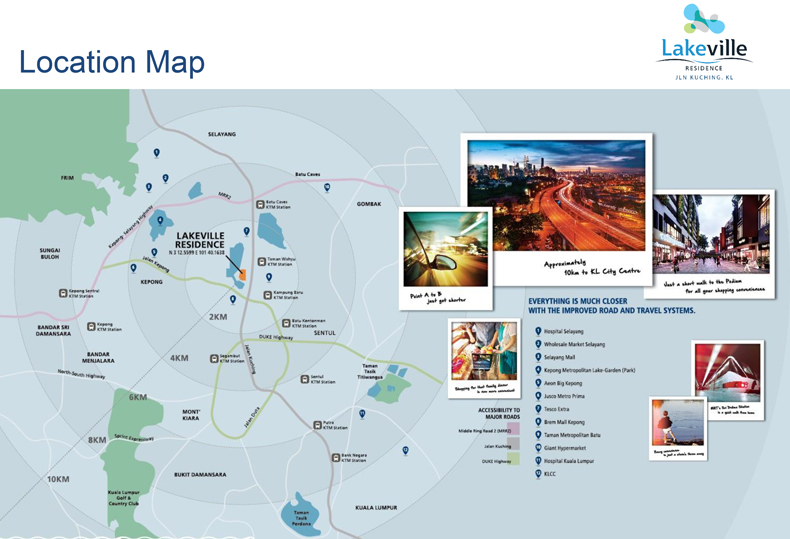Click the Kepong KTM Station icon
This screenshot has width=790, height=539.
tap(91, 326)
